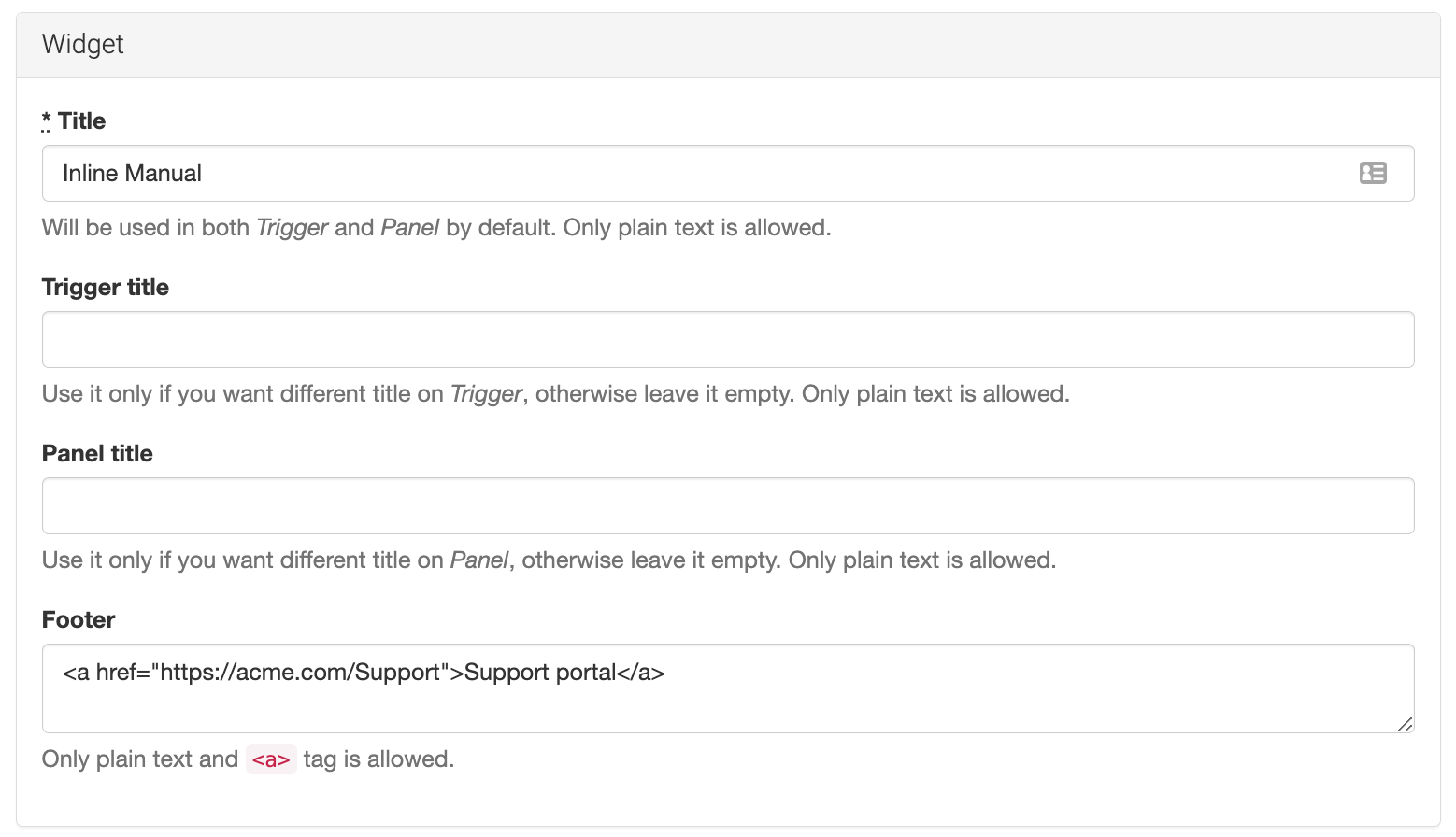
Task: Click the required asterisk beside Title
Action: coord(46,121)
